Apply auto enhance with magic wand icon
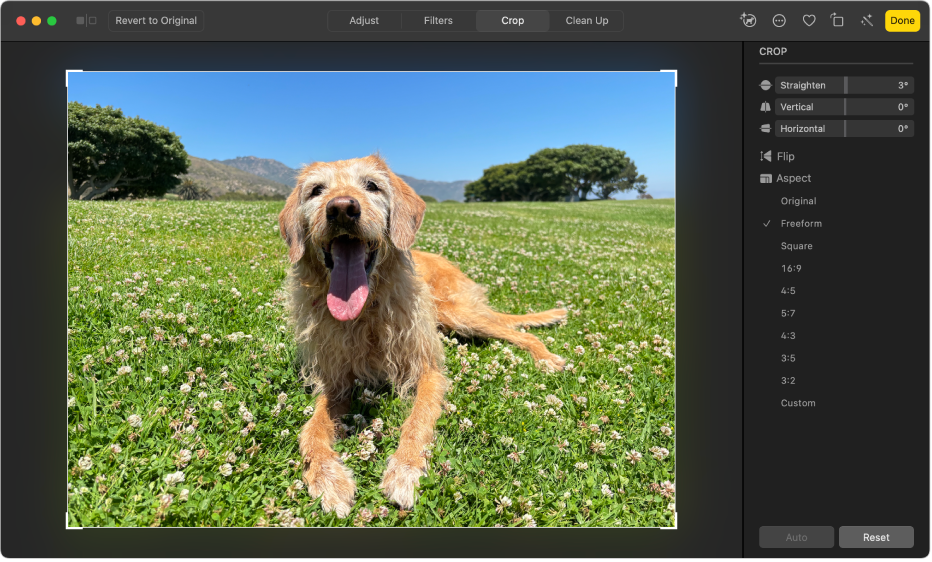 [x=866, y=20]
